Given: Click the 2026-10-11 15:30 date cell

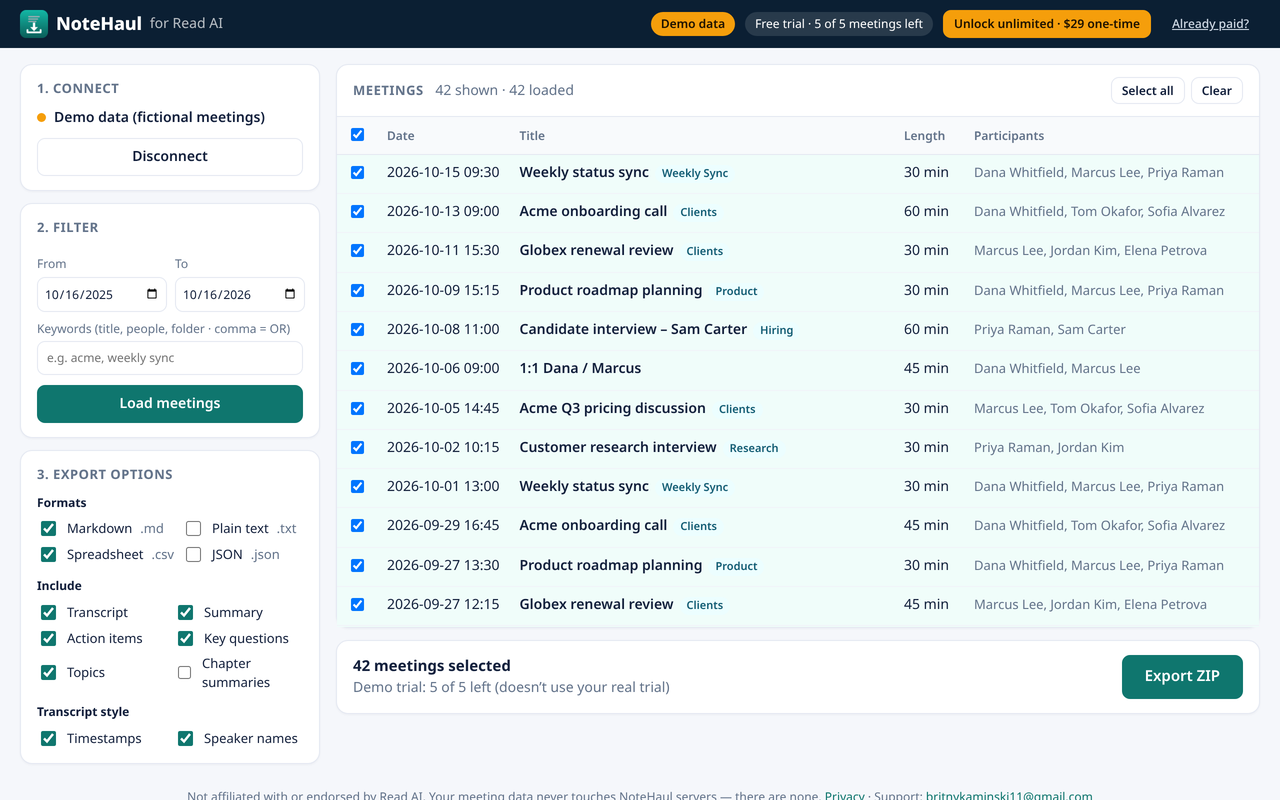Looking at the screenshot, I should (x=443, y=250).
